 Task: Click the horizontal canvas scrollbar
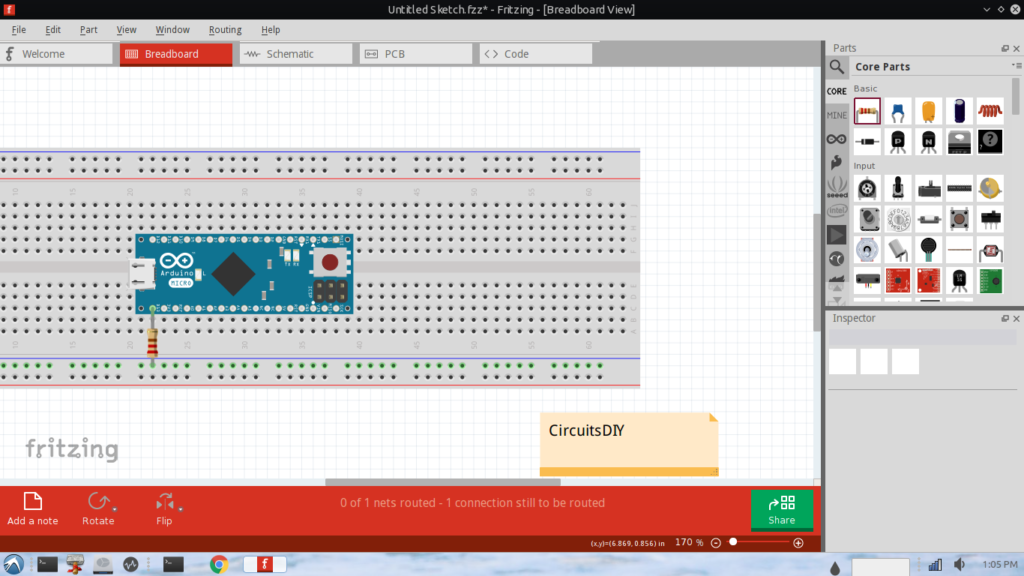(x=442, y=483)
